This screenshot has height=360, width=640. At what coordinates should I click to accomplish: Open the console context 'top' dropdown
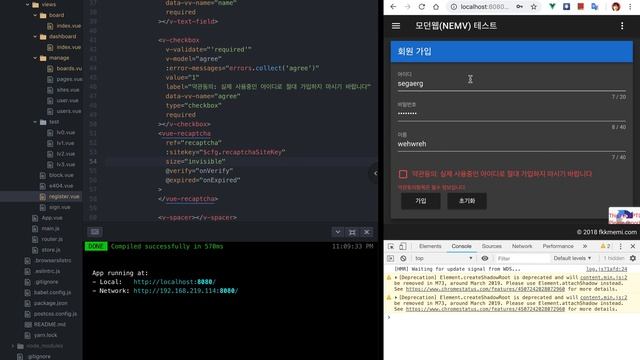444,258
